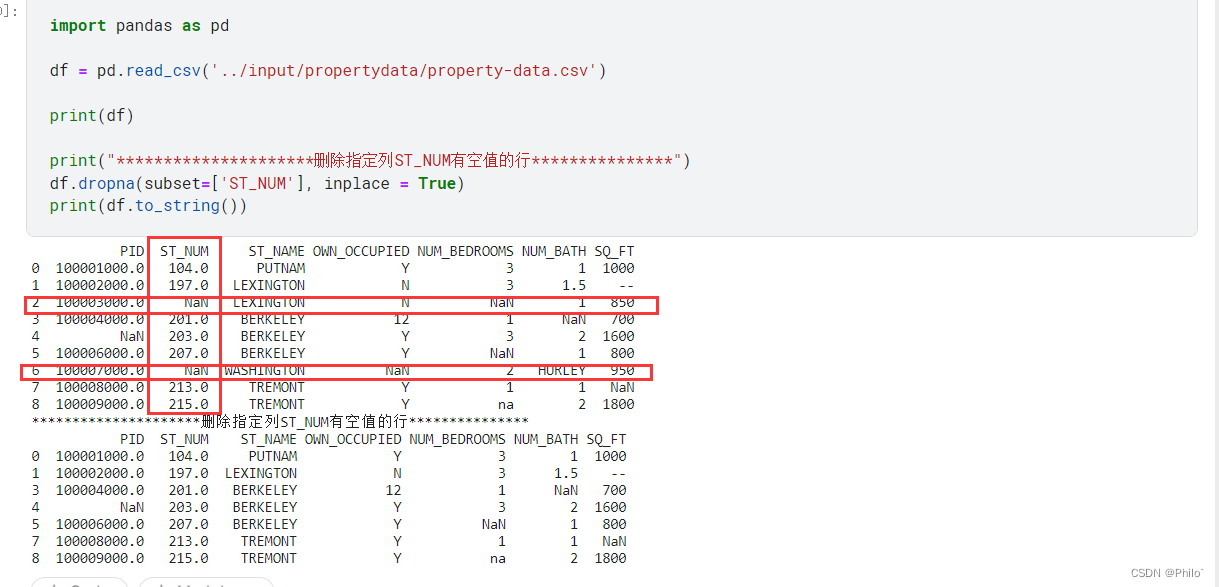Select the WASHINGTON street name cell
This screenshot has height=587, width=1219.
click(x=265, y=370)
